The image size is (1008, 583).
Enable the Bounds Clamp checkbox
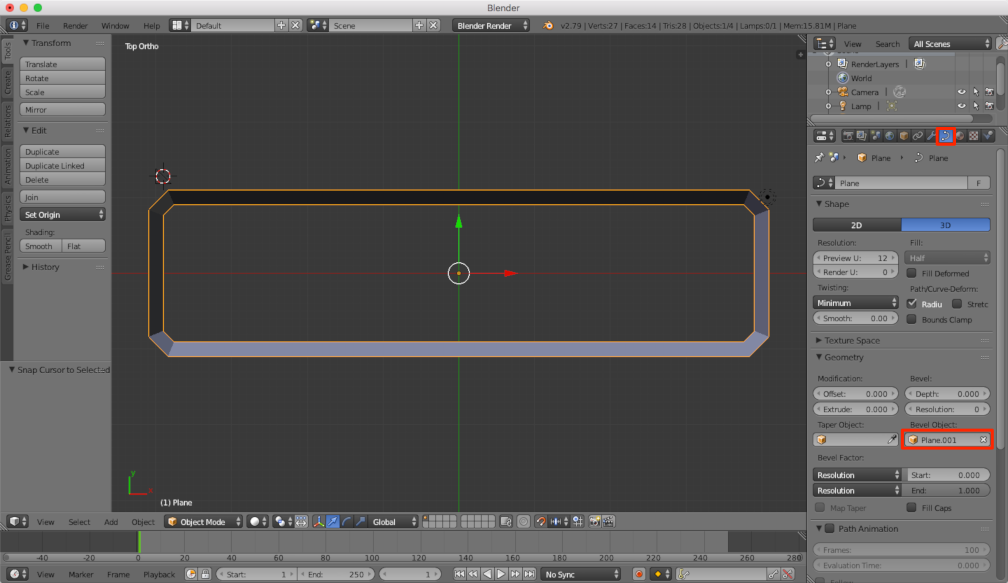(912, 319)
